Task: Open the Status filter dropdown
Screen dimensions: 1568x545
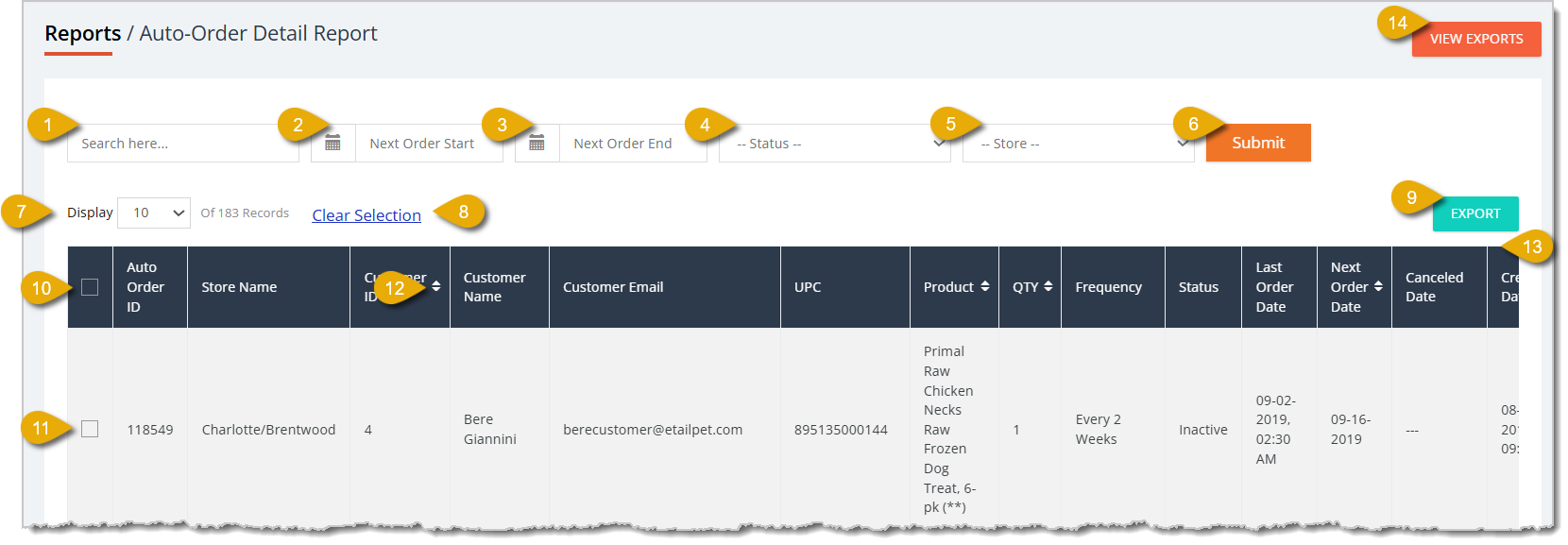Action: point(835,144)
